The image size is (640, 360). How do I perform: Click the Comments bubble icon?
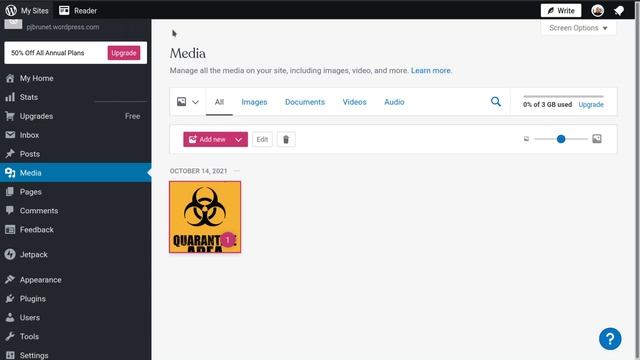tap(10, 211)
